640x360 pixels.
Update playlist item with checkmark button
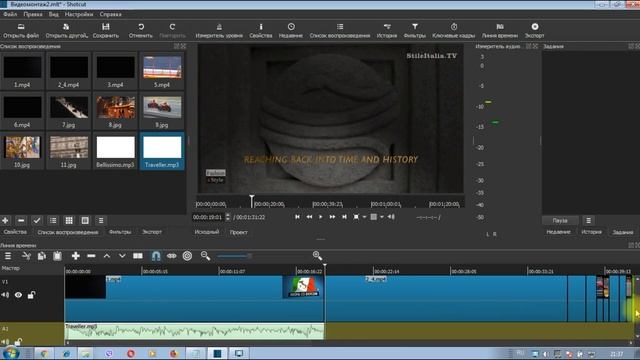pyautogui.click(x=37, y=220)
